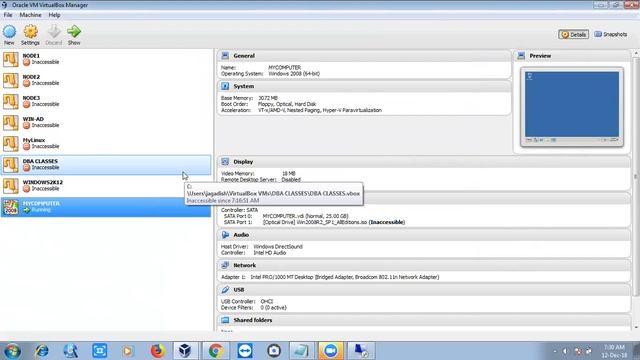
Task: Click the Display section icon
Action: 225,162
